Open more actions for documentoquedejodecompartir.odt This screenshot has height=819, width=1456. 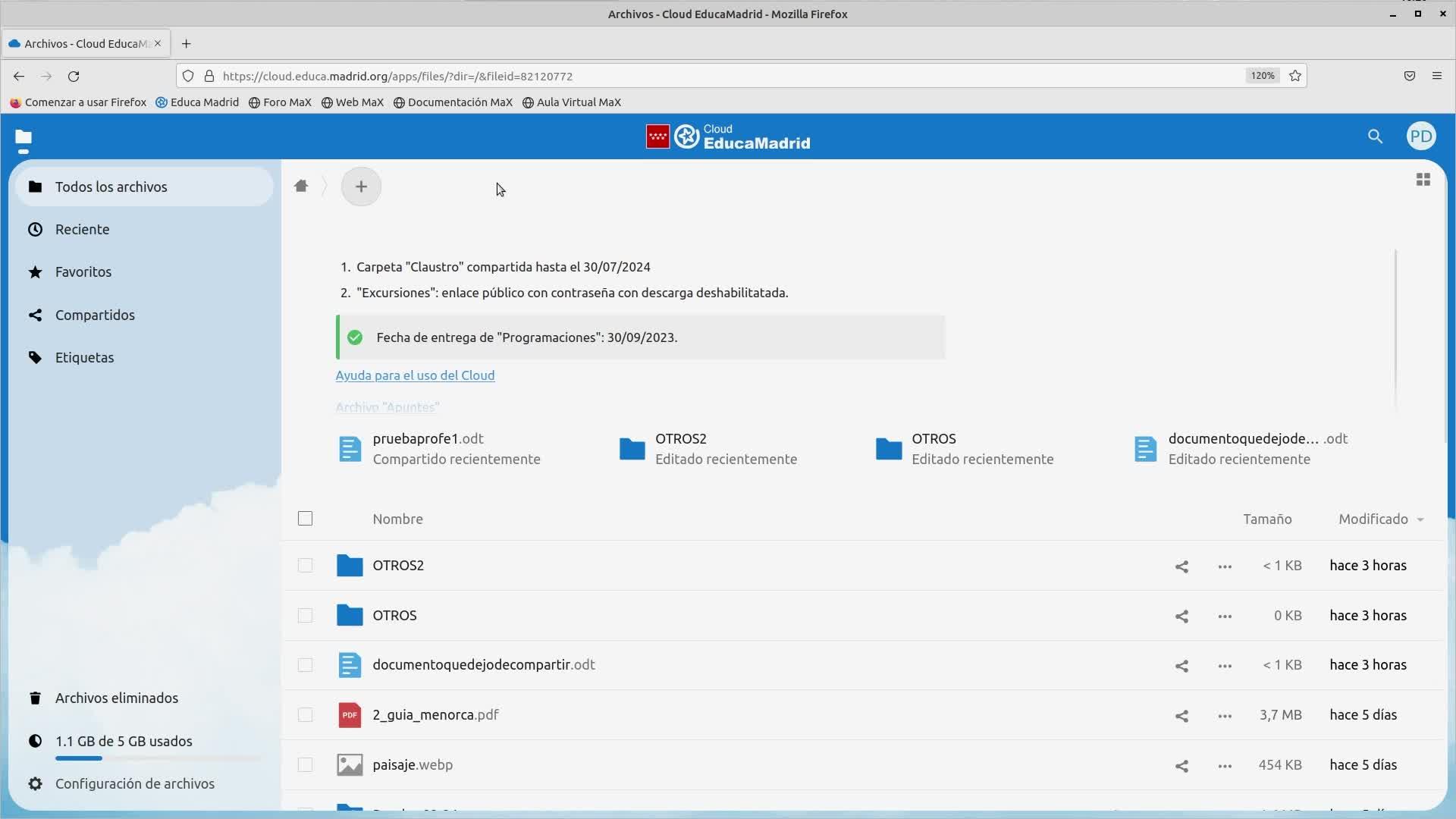(1225, 666)
